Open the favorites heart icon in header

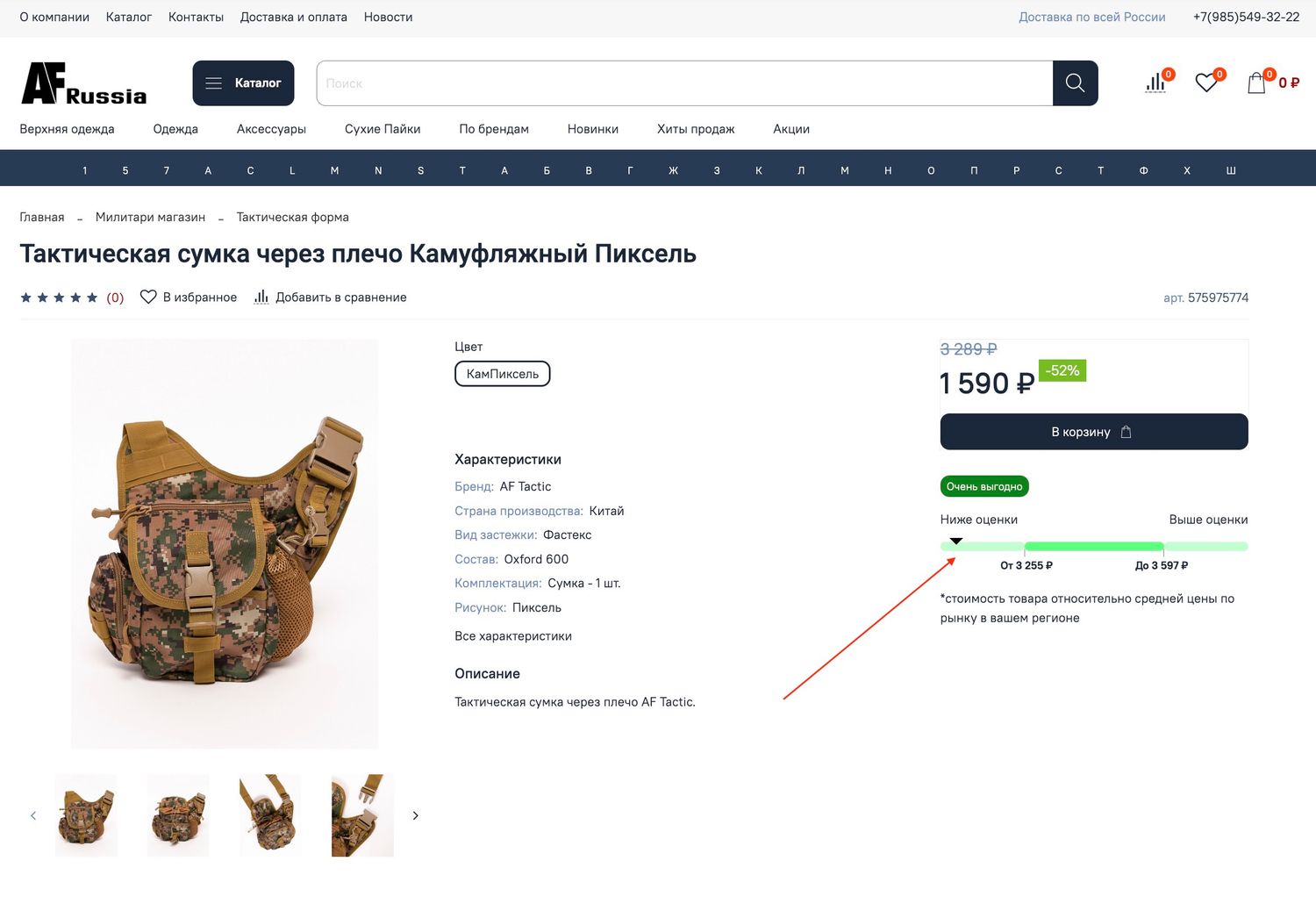pyautogui.click(x=1206, y=82)
